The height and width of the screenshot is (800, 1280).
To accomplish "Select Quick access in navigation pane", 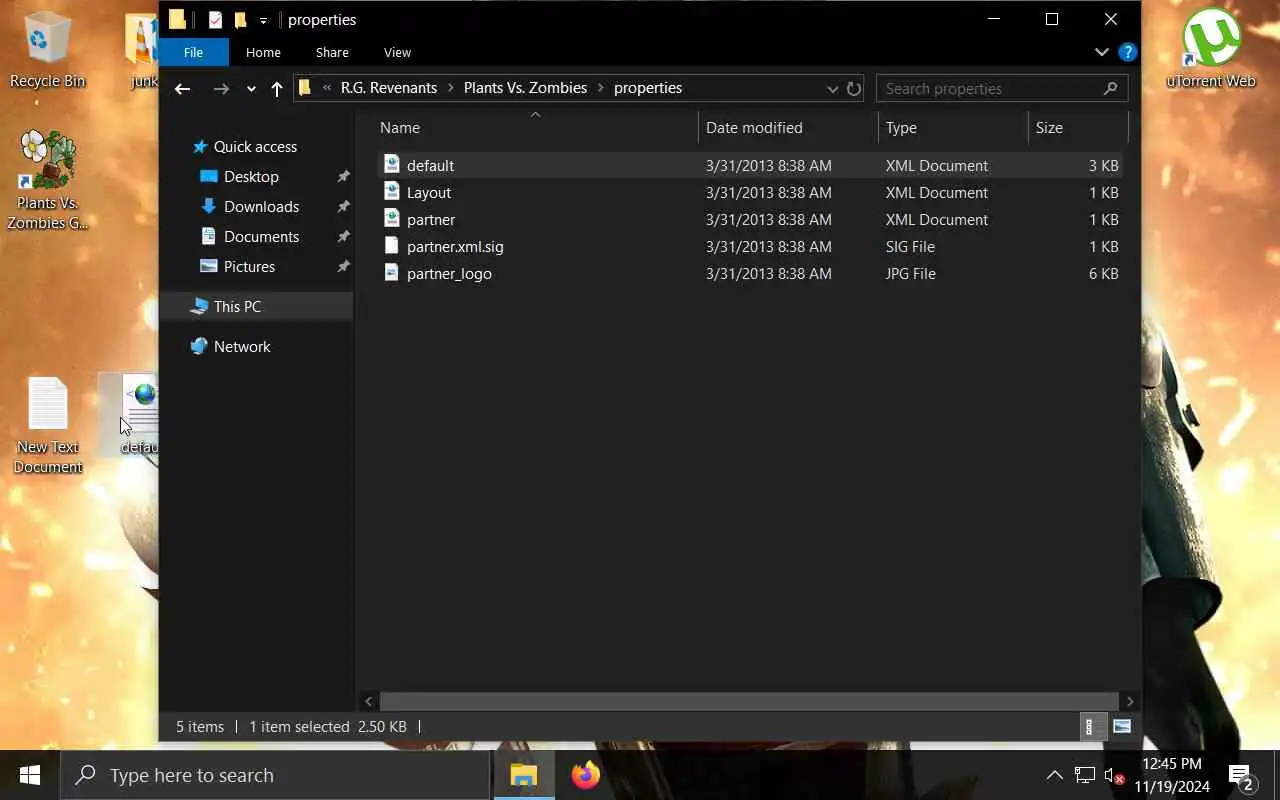I will (x=254, y=146).
